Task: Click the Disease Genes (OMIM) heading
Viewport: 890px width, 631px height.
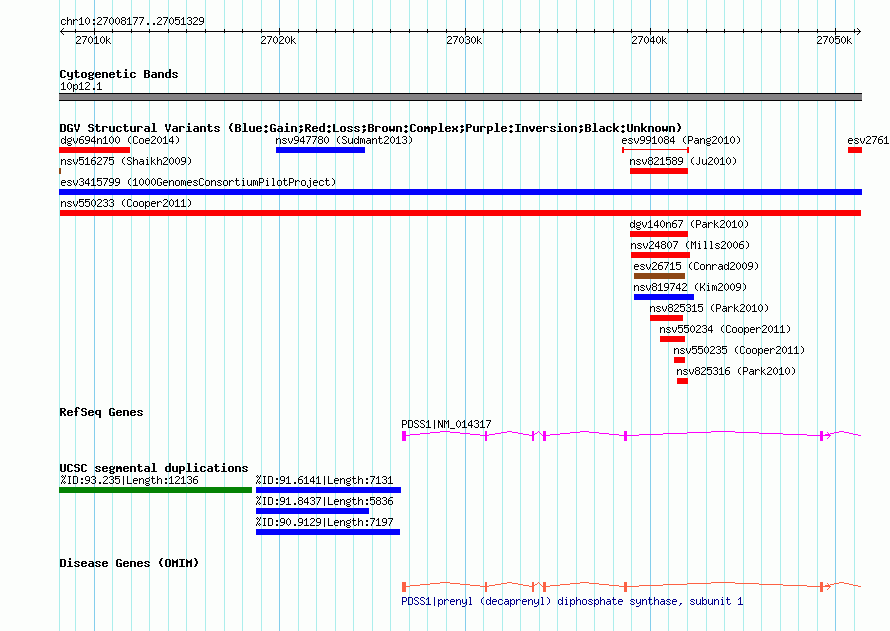Action: [129, 563]
